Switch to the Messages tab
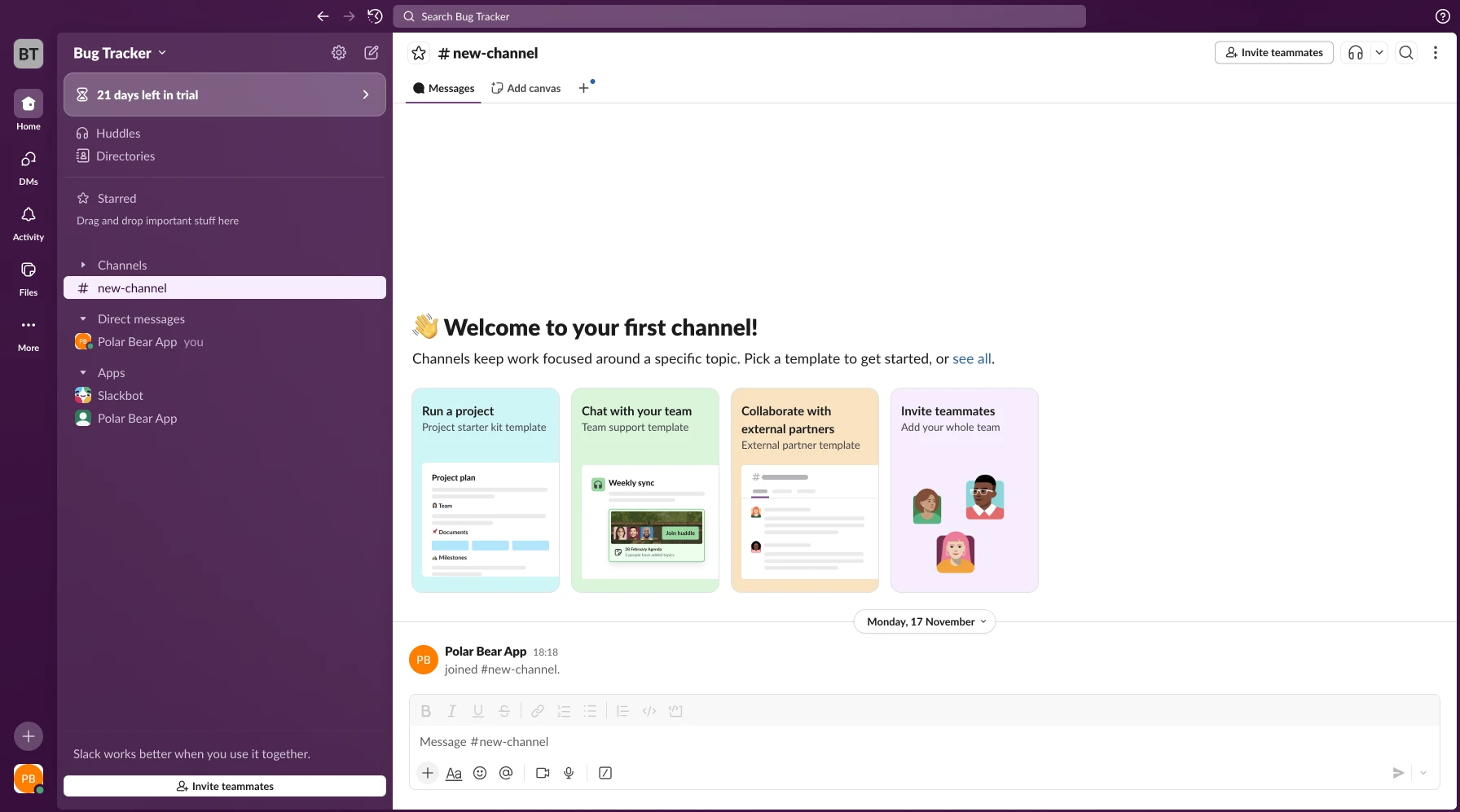Image resolution: width=1460 pixels, height=812 pixels. tap(444, 88)
